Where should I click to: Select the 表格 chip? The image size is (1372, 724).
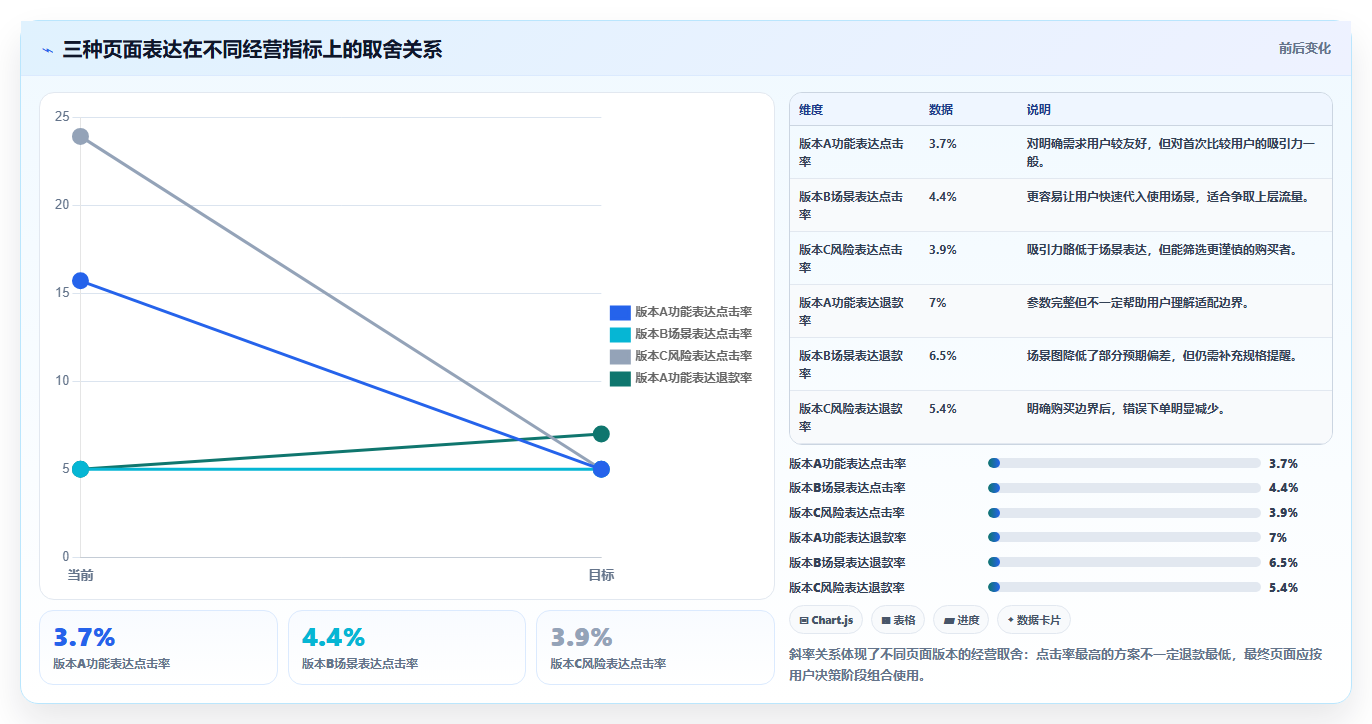pos(898,620)
